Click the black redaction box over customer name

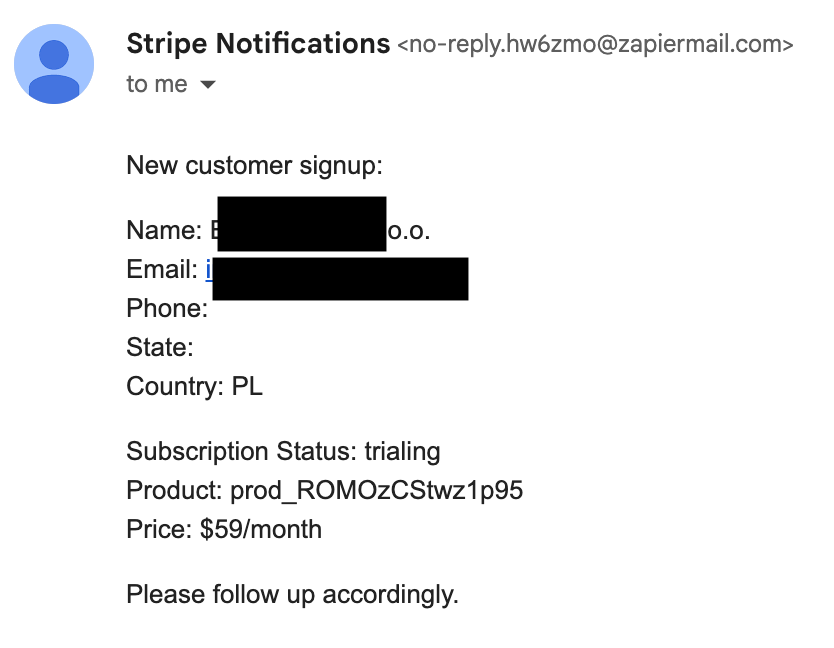coord(302,224)
